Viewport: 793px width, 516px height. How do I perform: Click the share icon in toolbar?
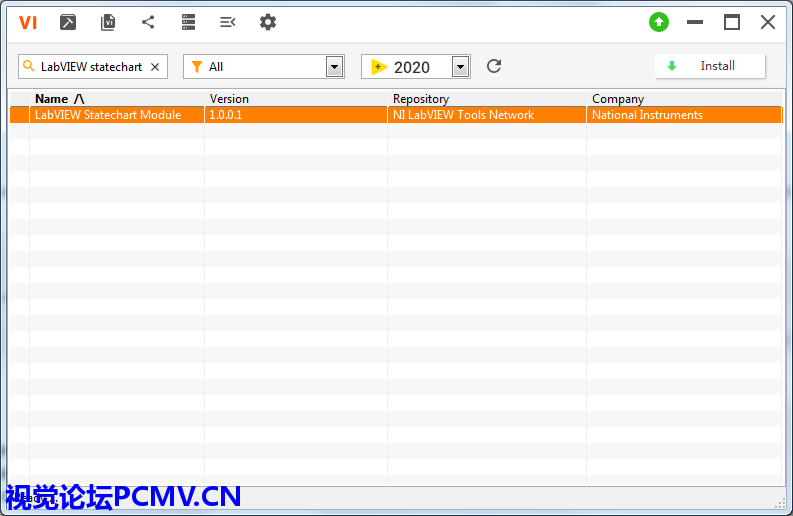click(x=148, y=22)
